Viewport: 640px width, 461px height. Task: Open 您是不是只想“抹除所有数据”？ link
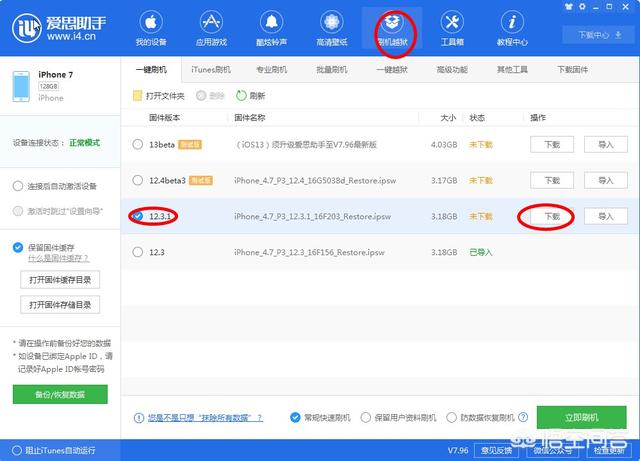[x=205, y=418]
